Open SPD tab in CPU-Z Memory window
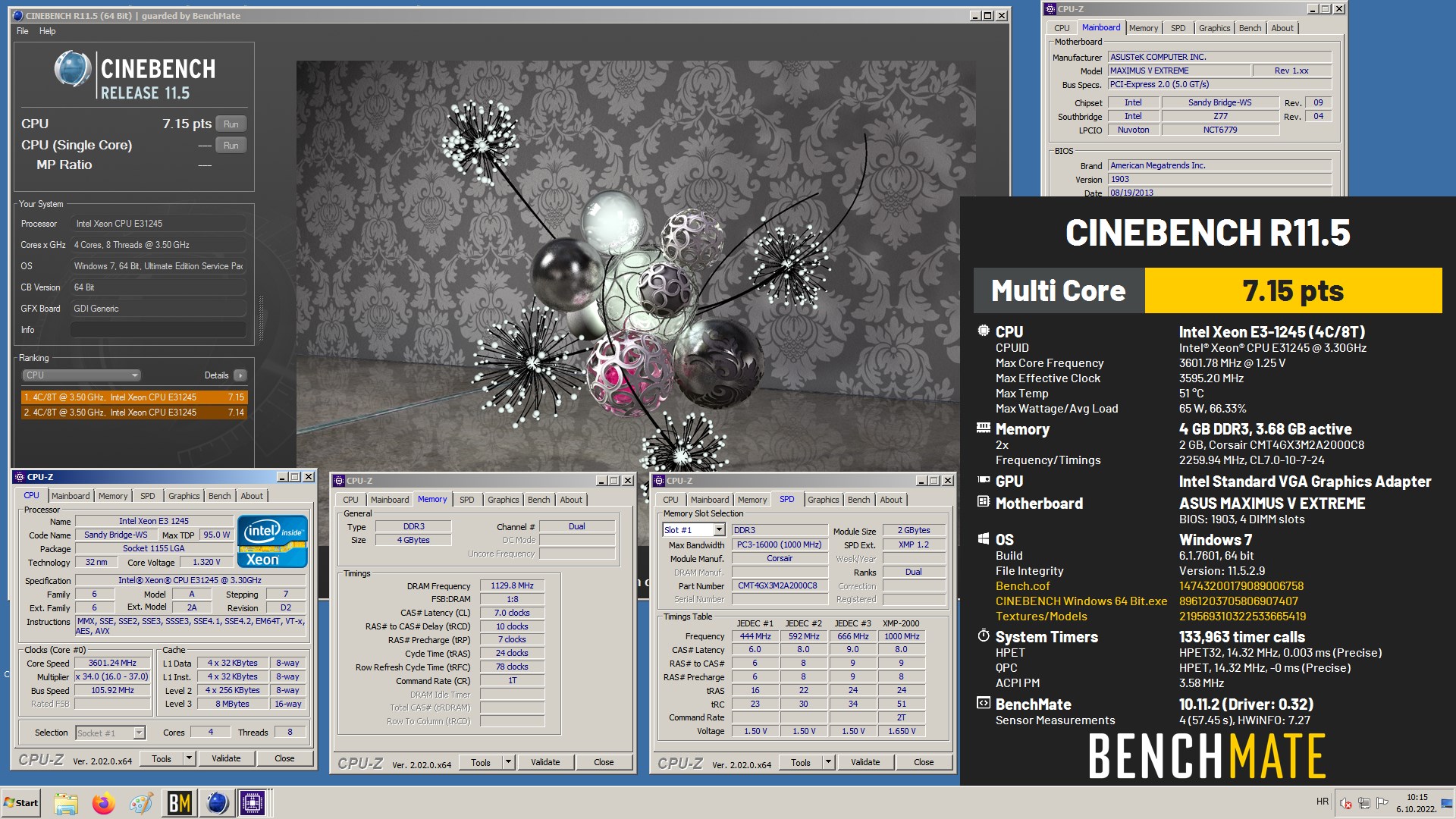Viewport: 1456px width, 819px height. pos(467,500)
